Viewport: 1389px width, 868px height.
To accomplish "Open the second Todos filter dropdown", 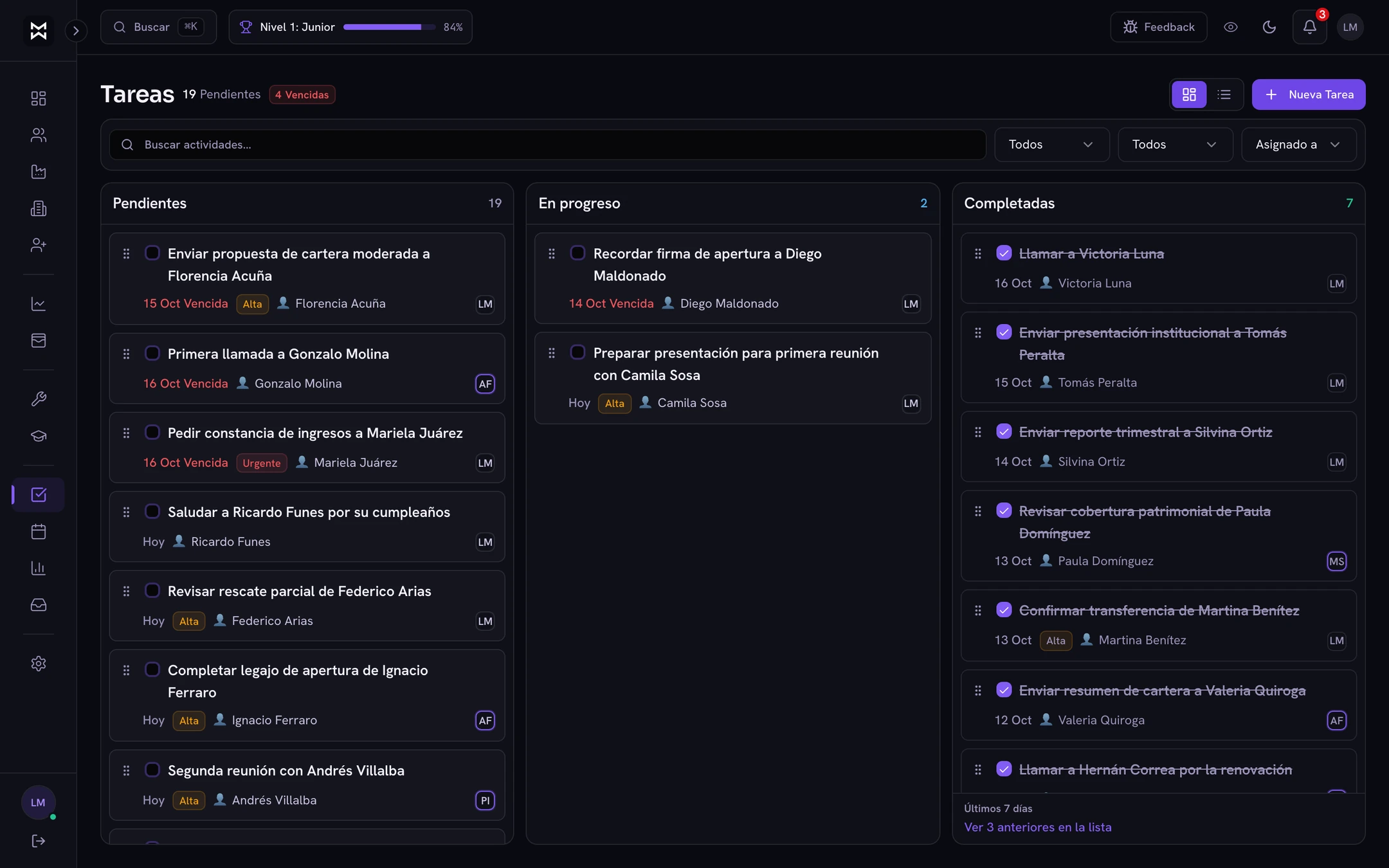I will (1175, 145).
